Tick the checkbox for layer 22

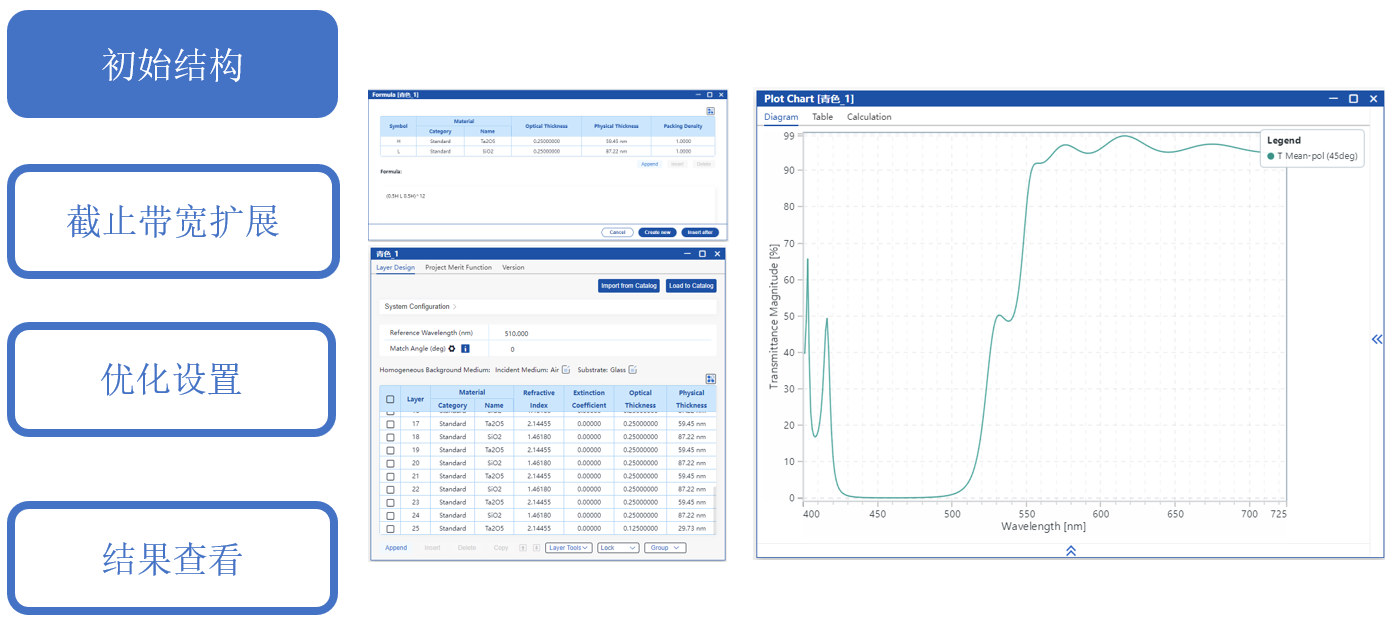click(x=390, y=489)
